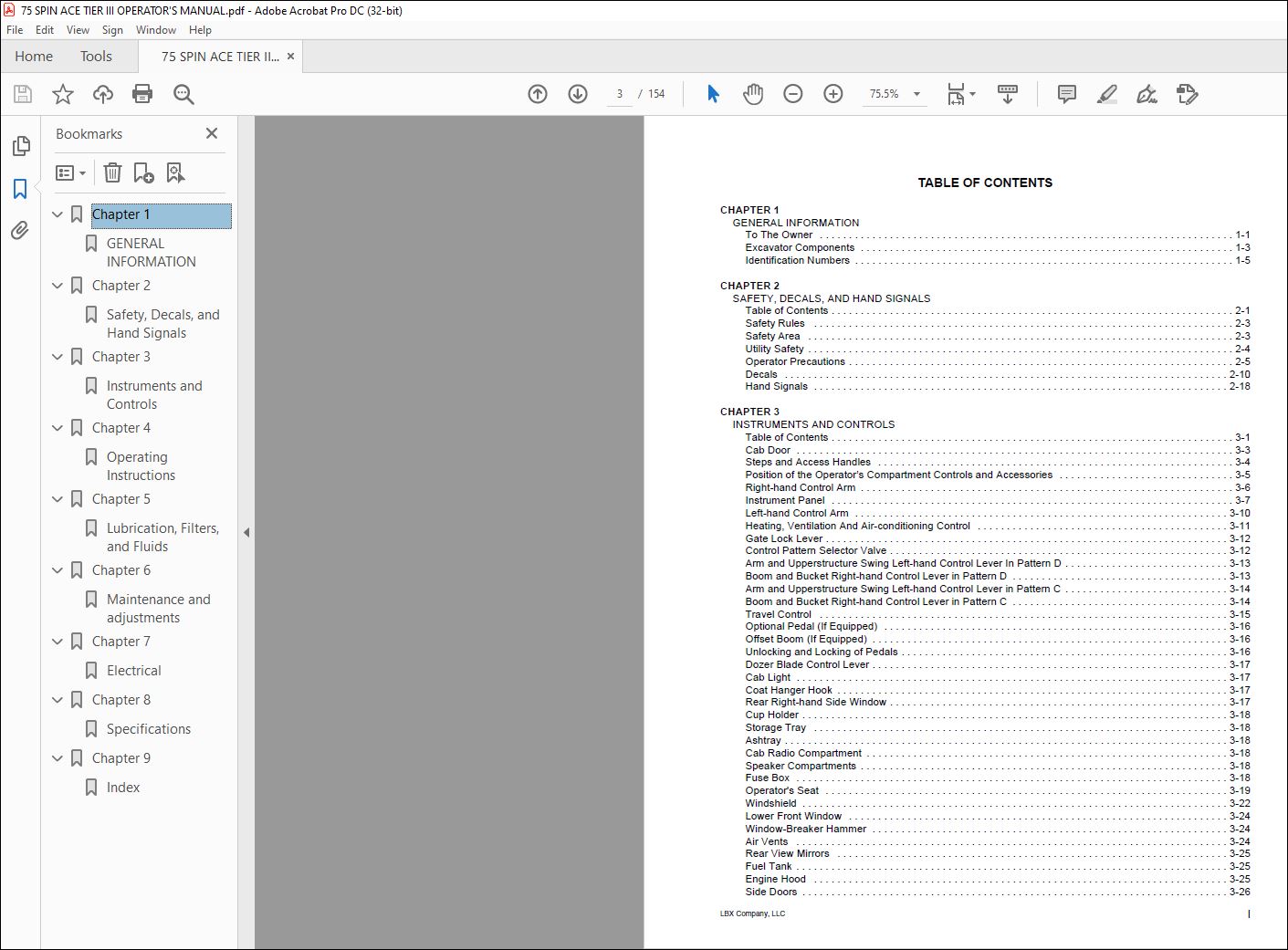The image size is (1288, 950).
Task: Collapse Chapter 5 bookmark
Action: click(x=58, y=499)
